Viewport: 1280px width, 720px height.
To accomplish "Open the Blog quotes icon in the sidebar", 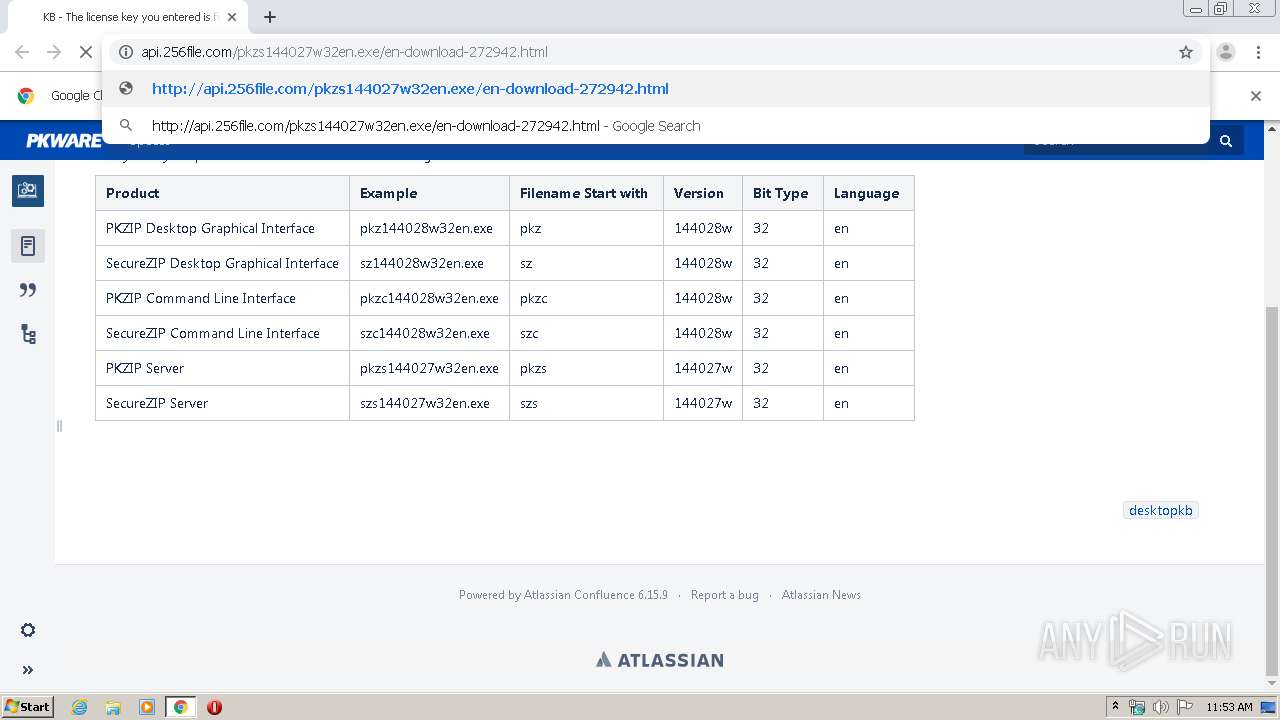I will pyautogui.click(x=28, y=290).
